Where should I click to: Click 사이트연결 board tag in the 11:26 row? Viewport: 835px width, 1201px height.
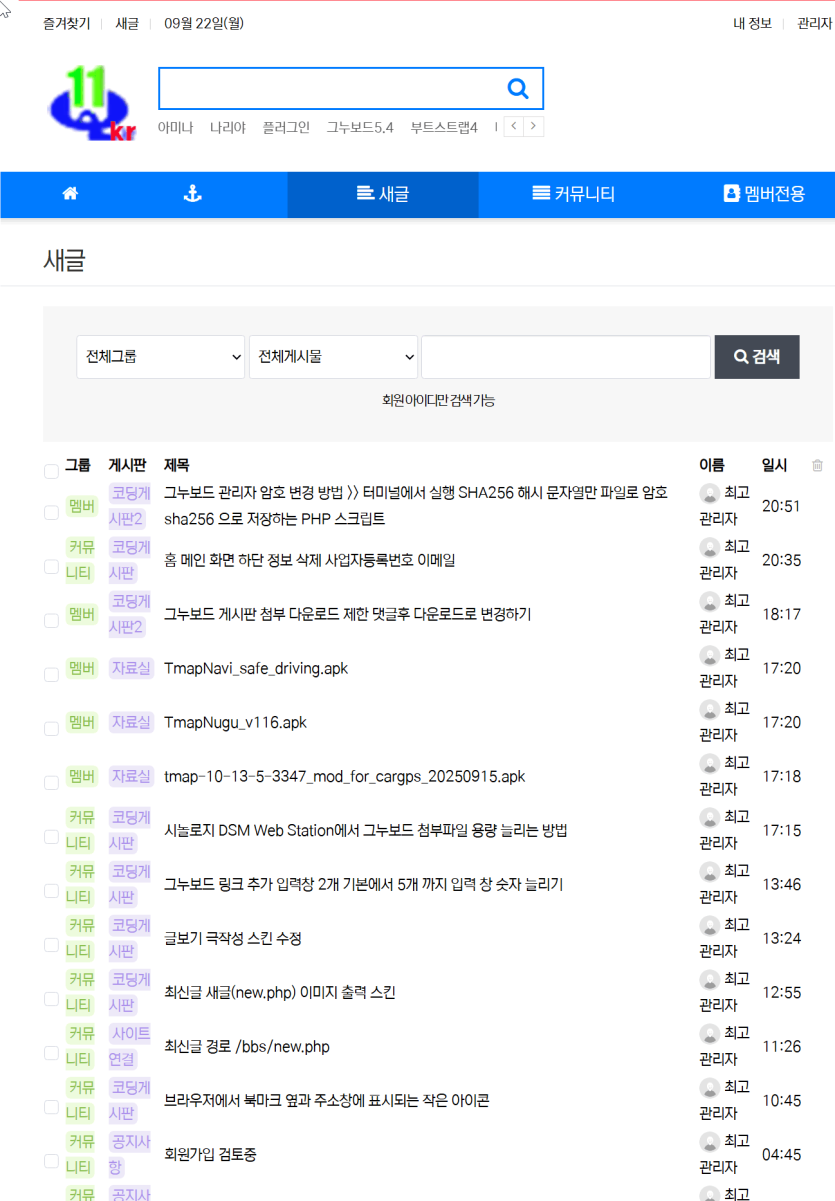point(131,1046)
